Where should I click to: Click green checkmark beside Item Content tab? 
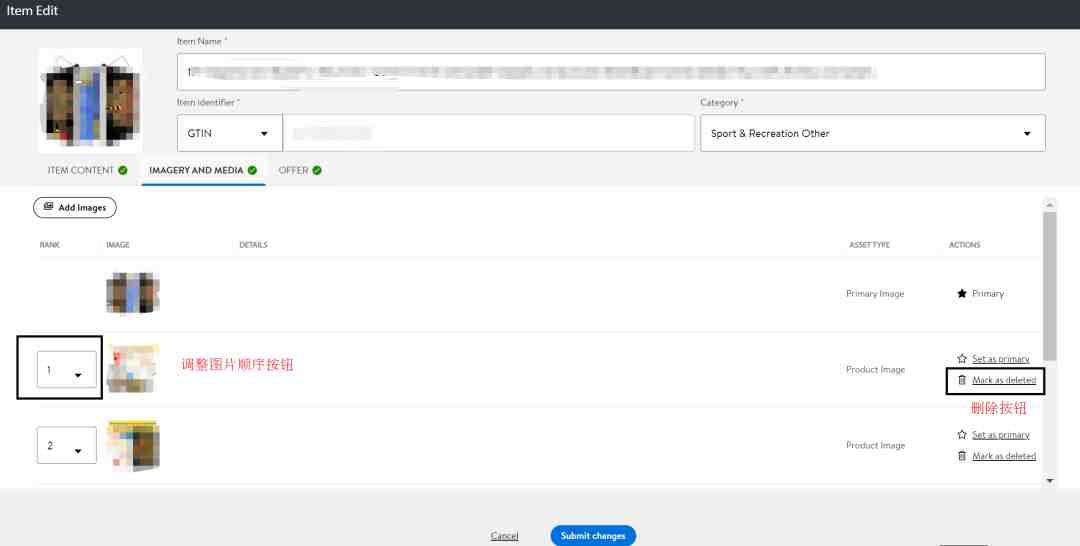(123, 170)
